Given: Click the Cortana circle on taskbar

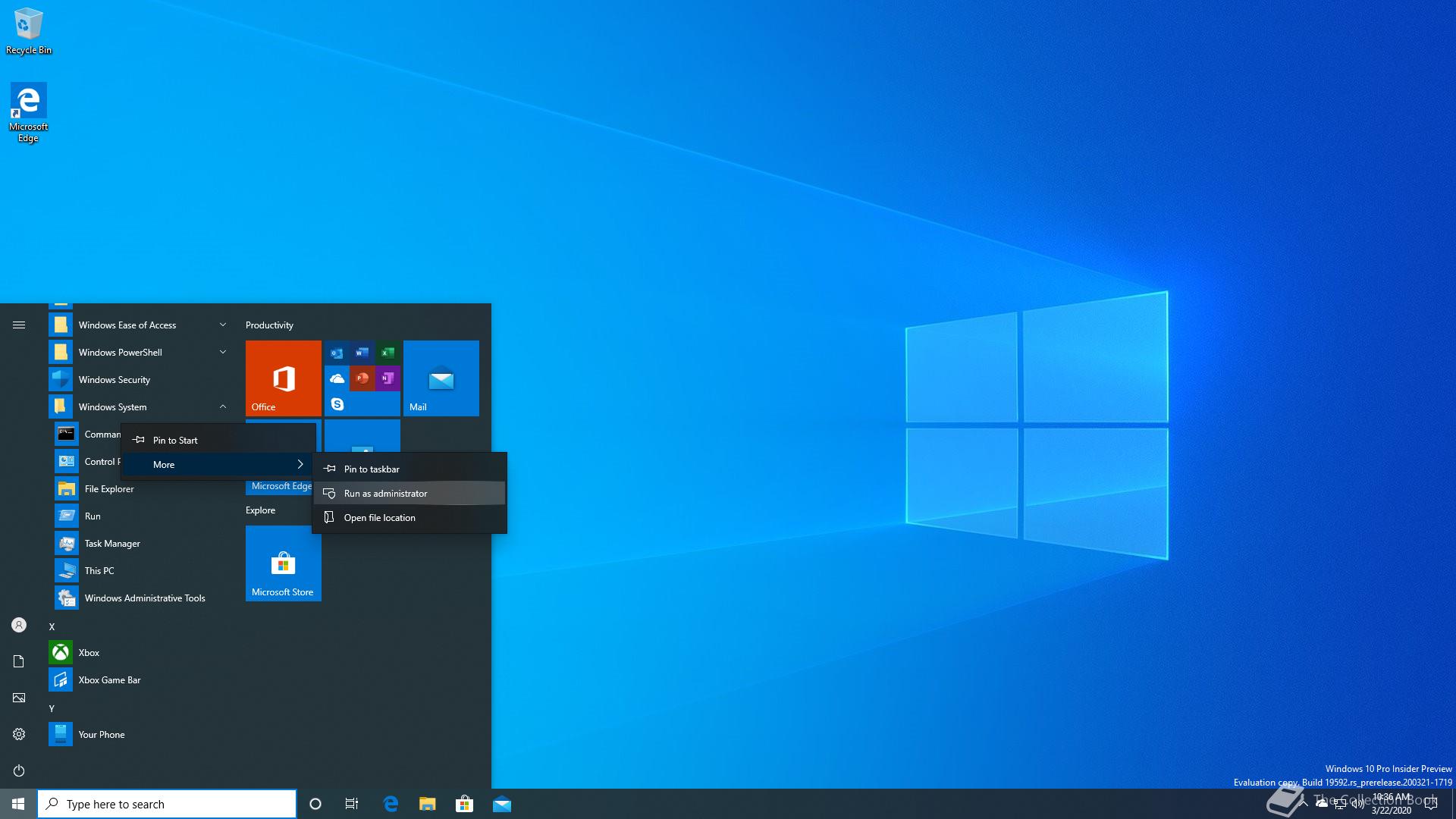Looking at the screenshot, I should coord(315,804).
